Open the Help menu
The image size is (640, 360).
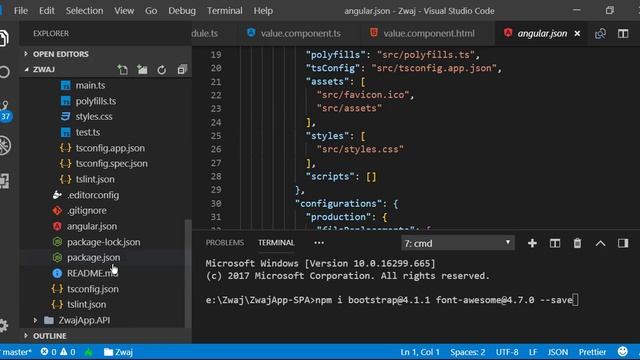click(263, 11)
